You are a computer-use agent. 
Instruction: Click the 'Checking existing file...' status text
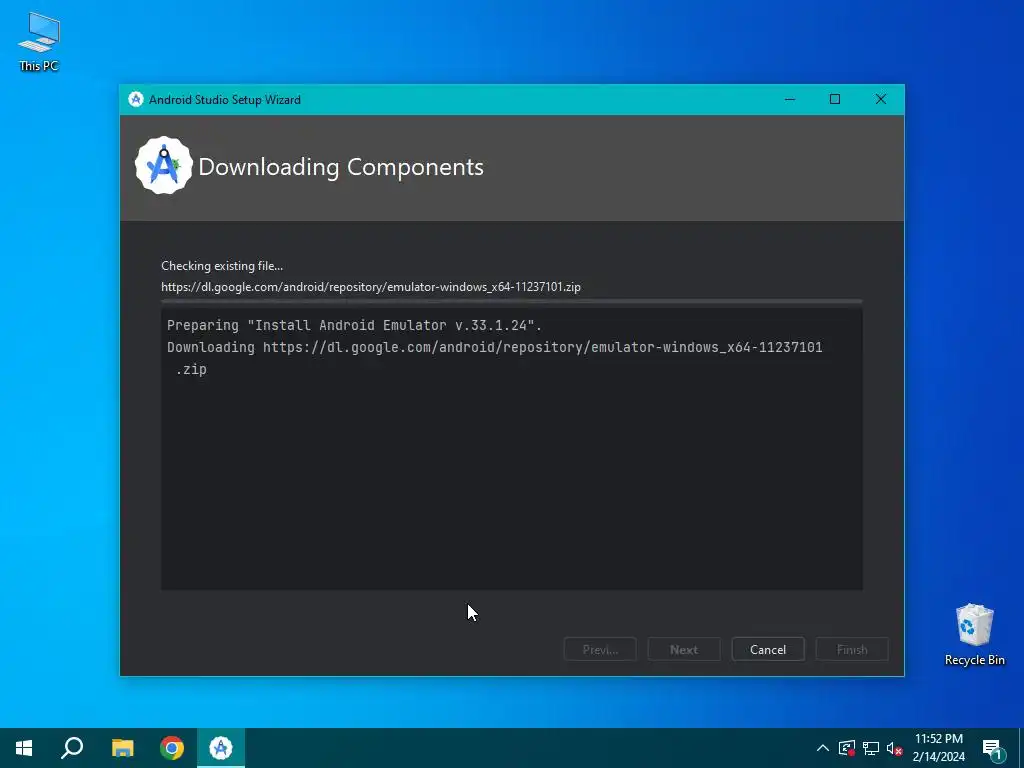pyautogui.click(x=222, y=266)
